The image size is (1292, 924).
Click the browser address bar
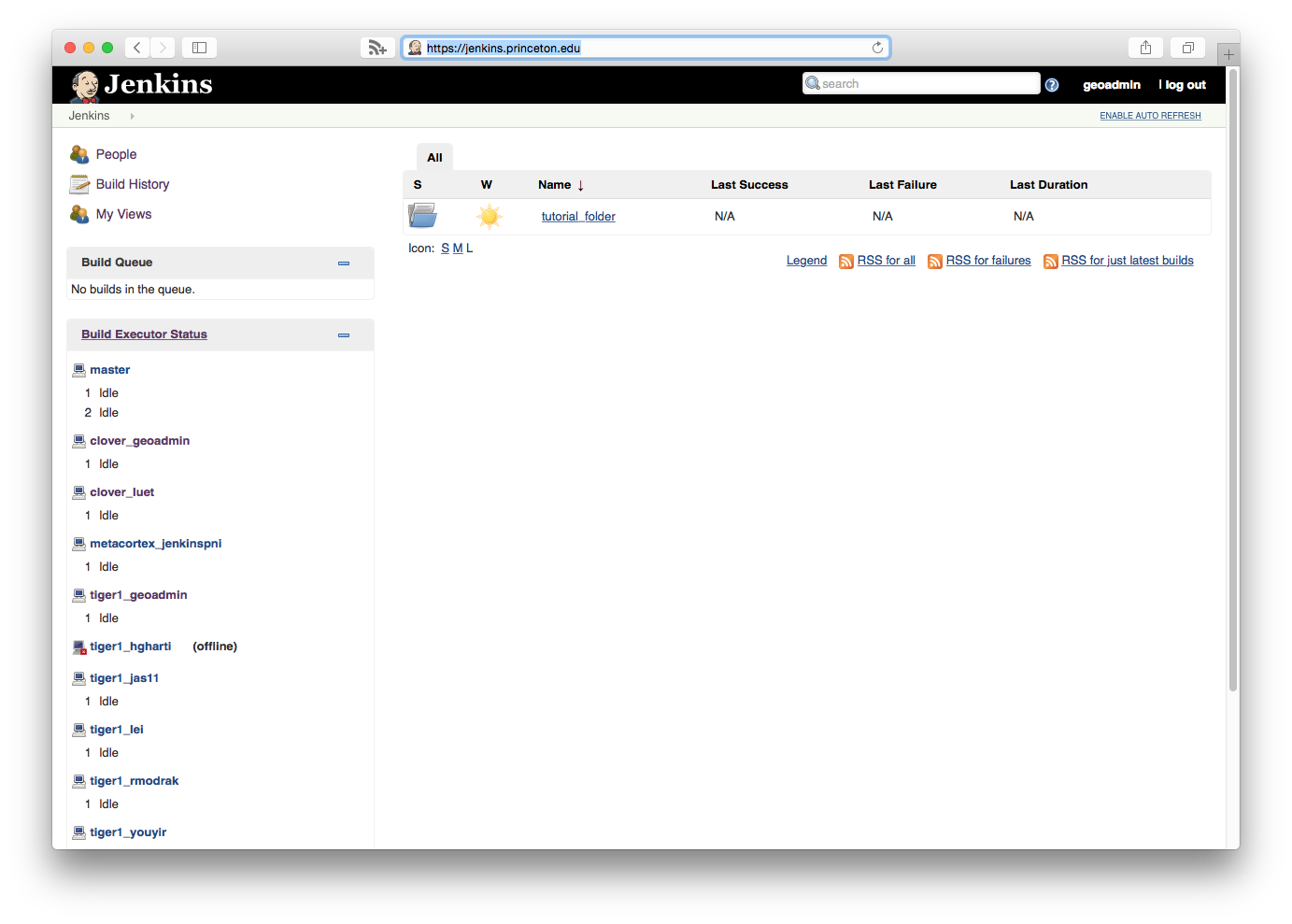click(x=646, y=48)
